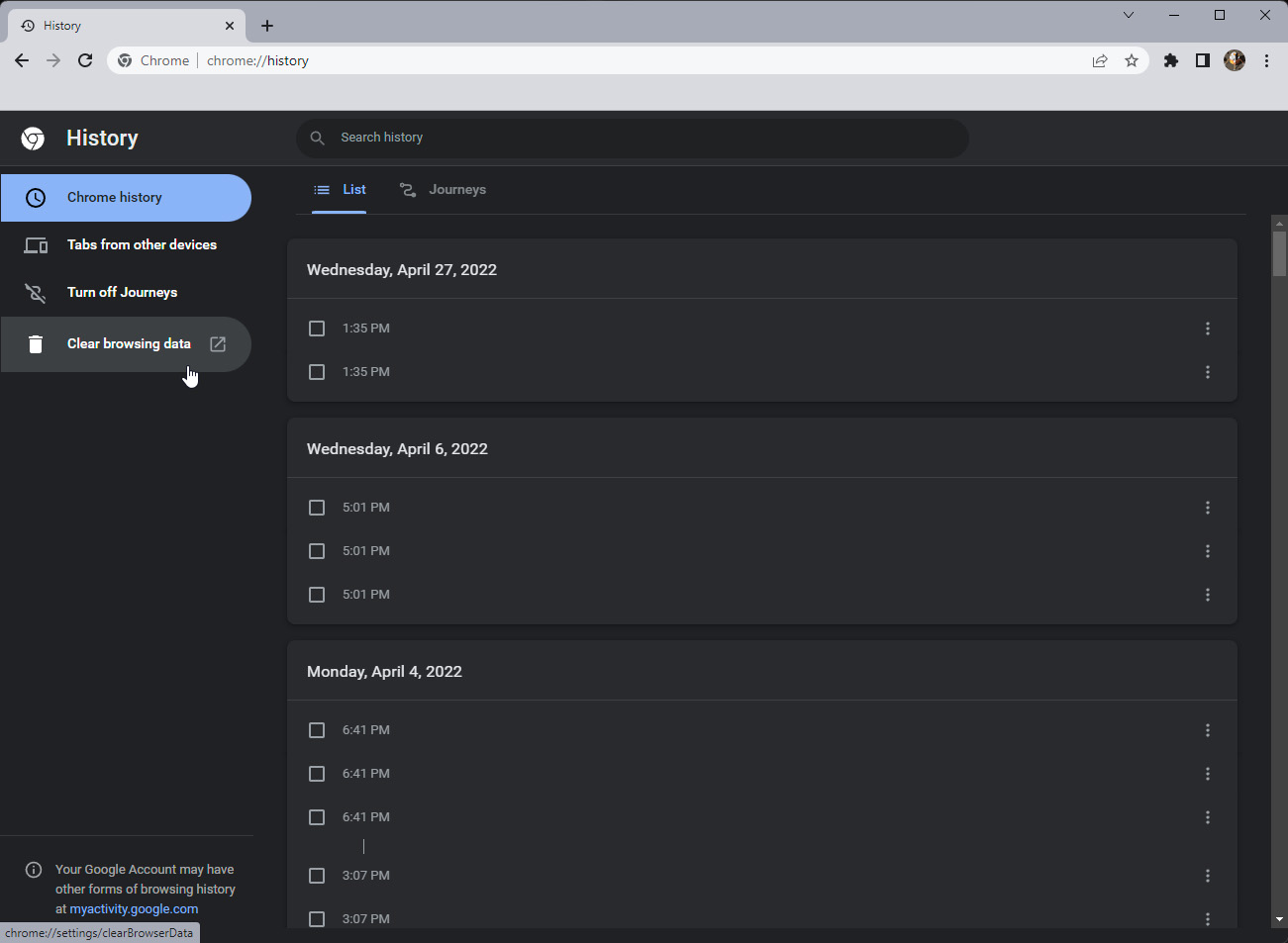
Task: Click the browser back arrow icon
Action: point(22,60)
